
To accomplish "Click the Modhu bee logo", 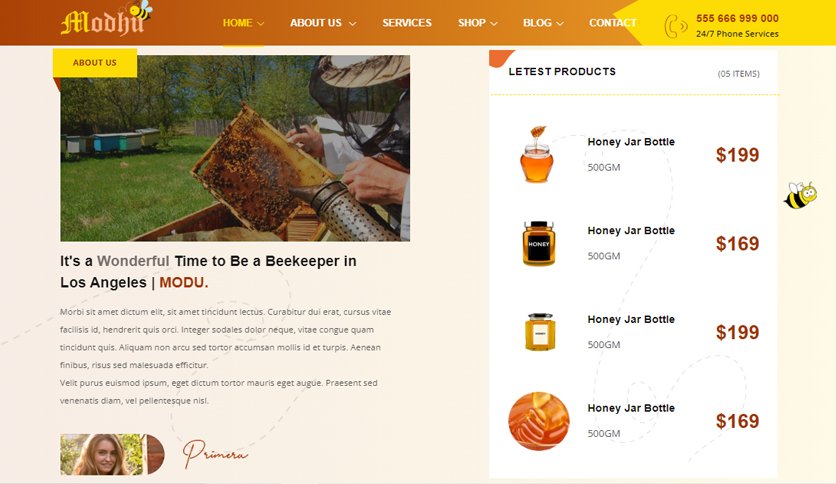I will tap(107, 19).
